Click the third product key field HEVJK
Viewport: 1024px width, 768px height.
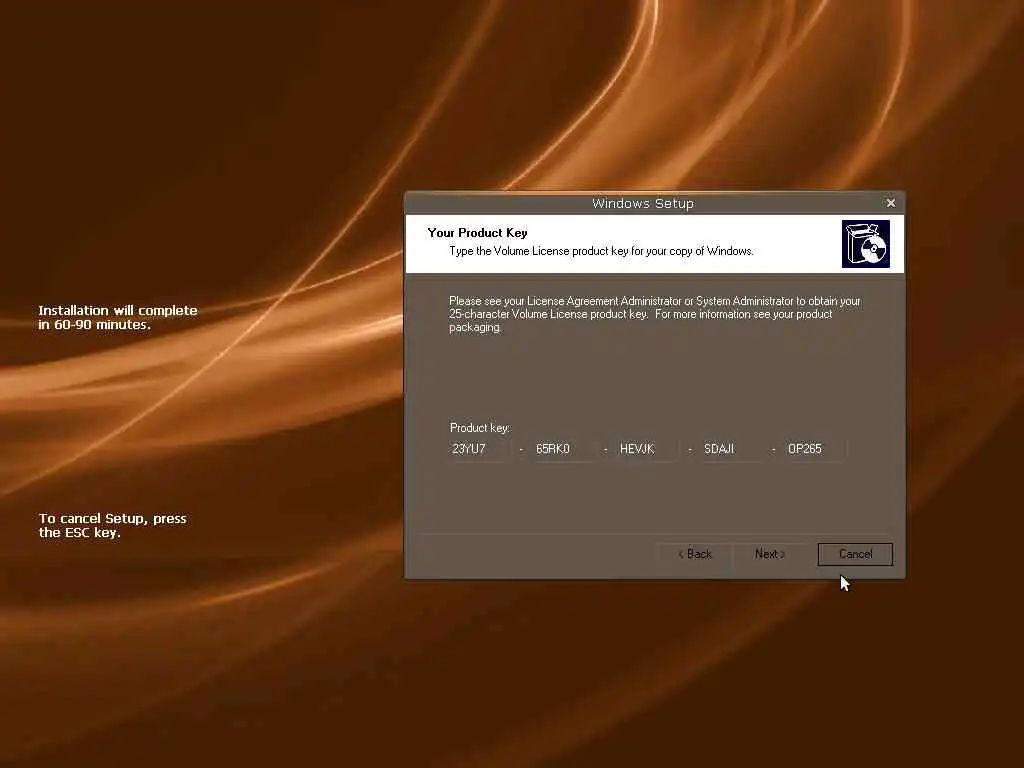647,449
